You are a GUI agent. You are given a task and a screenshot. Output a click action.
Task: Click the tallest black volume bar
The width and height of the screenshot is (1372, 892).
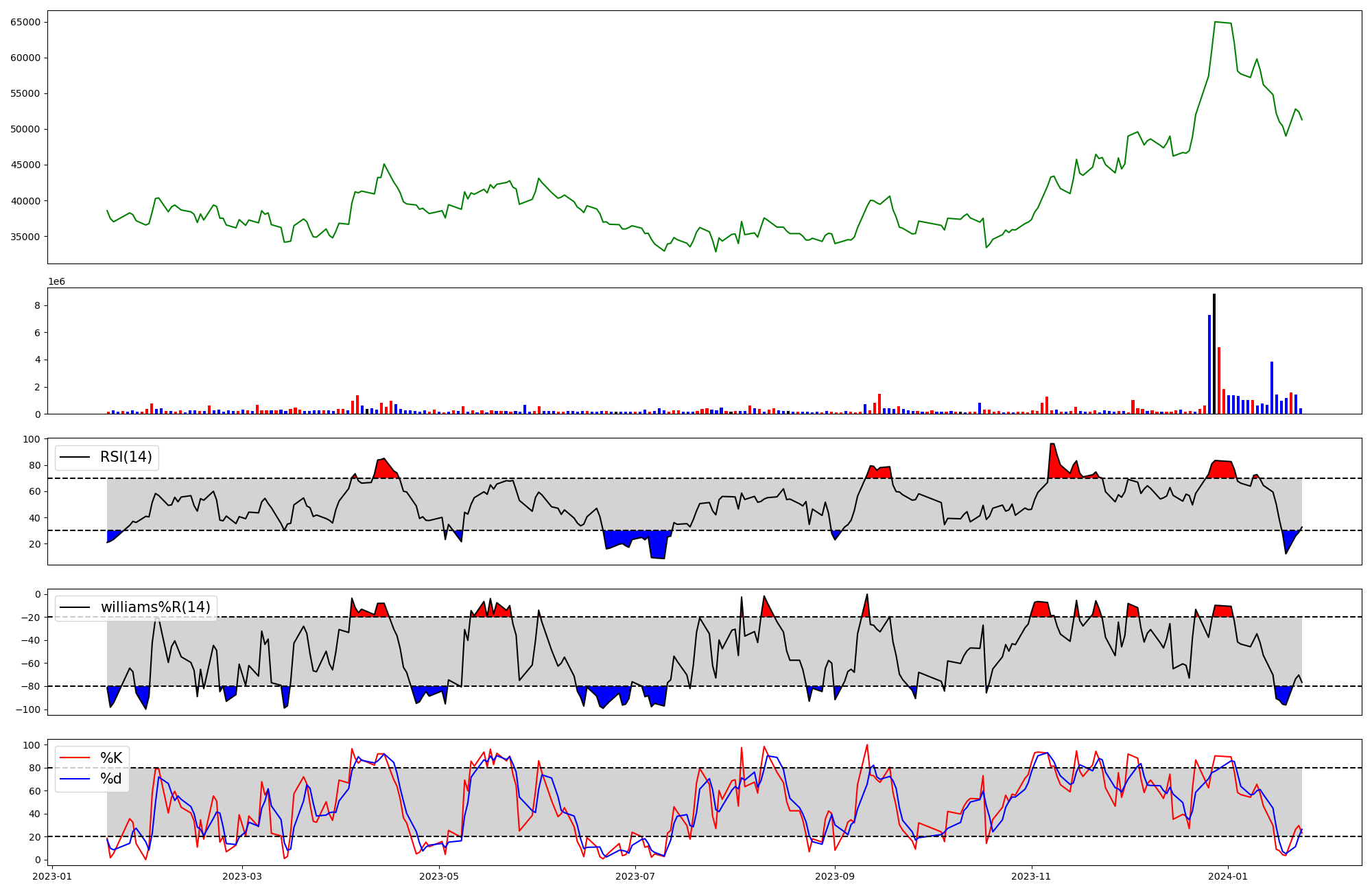[x=1214, y=353]
